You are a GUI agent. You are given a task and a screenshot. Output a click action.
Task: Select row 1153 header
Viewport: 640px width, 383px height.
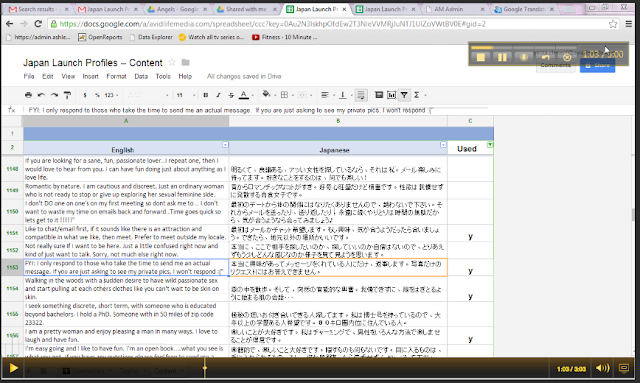coord(12,267)
